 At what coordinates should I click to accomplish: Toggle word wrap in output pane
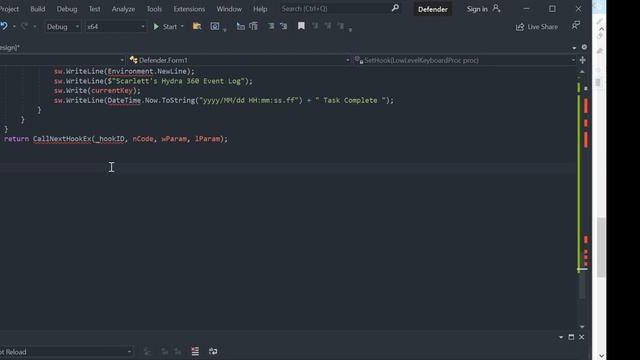point(213,351)
